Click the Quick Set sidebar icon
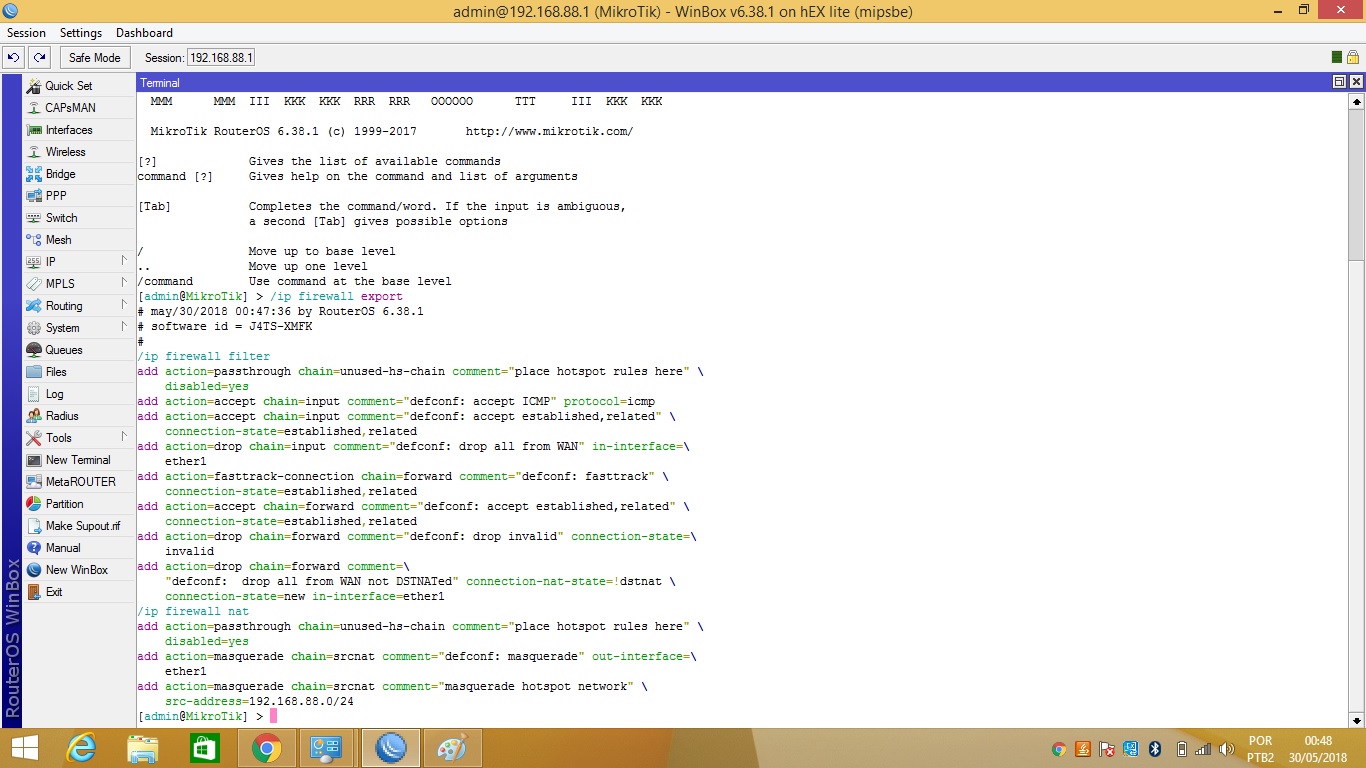1366x768 pixels. click(34, 86)
